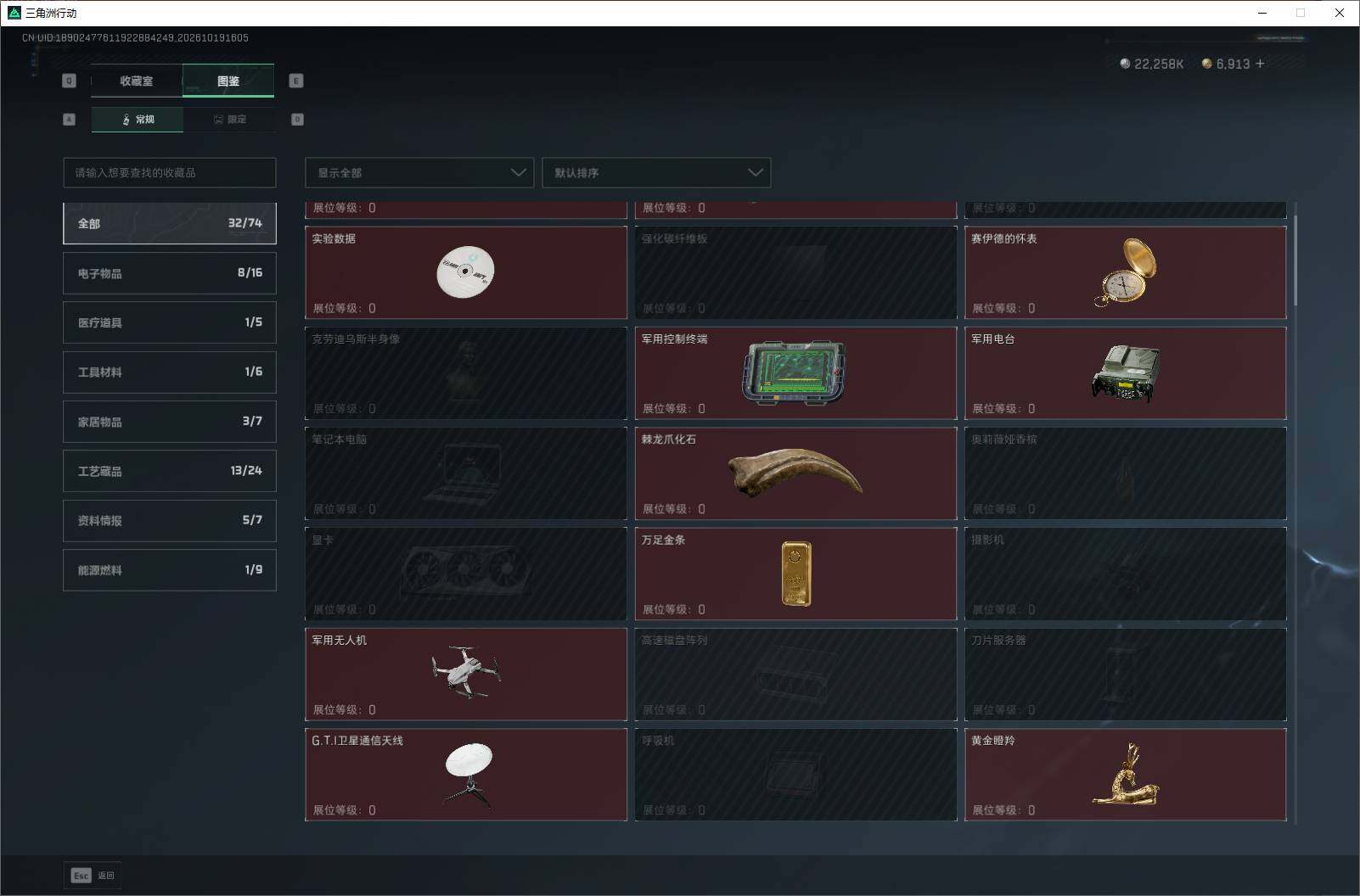This screenshot has width=1360, height=896.
Task: Click the plus icon beside 6,913 currency
Action: [1260, 64]
